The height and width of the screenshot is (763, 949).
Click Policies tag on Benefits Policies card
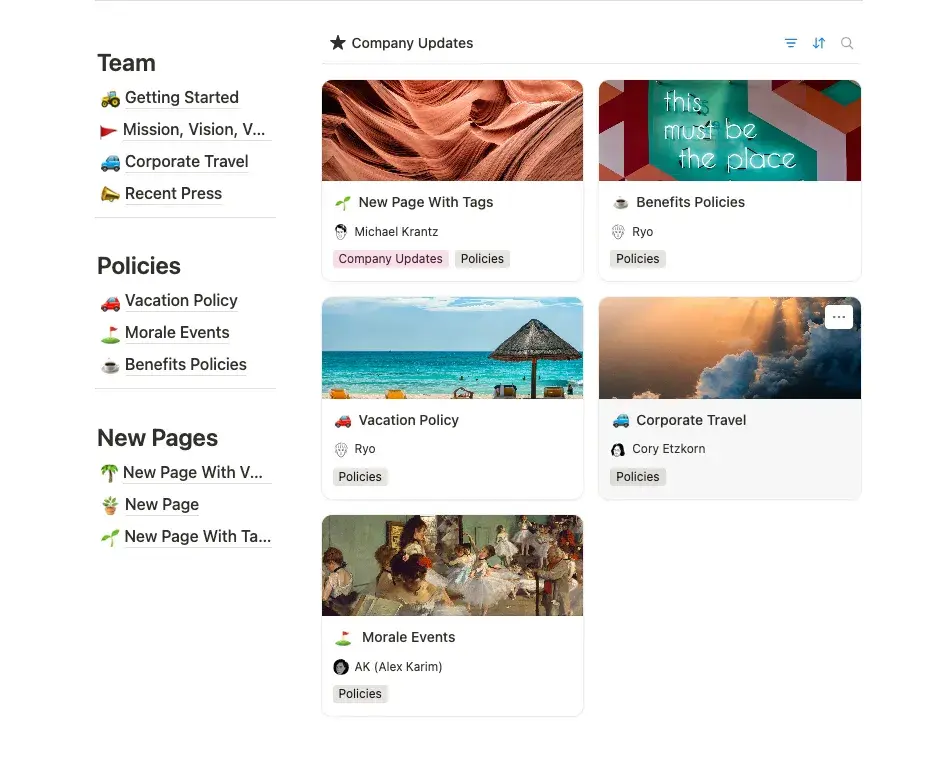pos(637,259)
